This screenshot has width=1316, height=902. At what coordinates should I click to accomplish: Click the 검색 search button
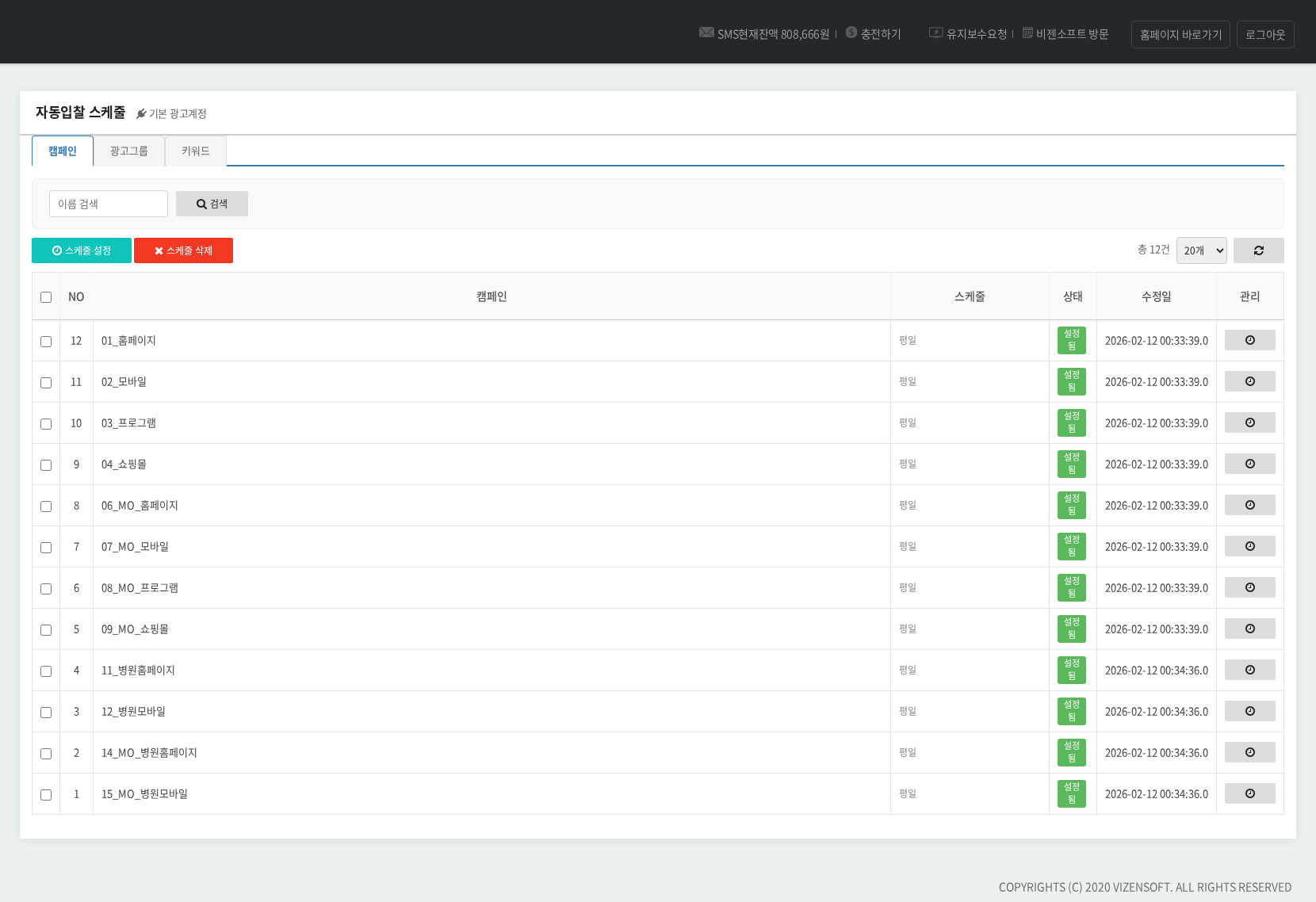[212, 204]
